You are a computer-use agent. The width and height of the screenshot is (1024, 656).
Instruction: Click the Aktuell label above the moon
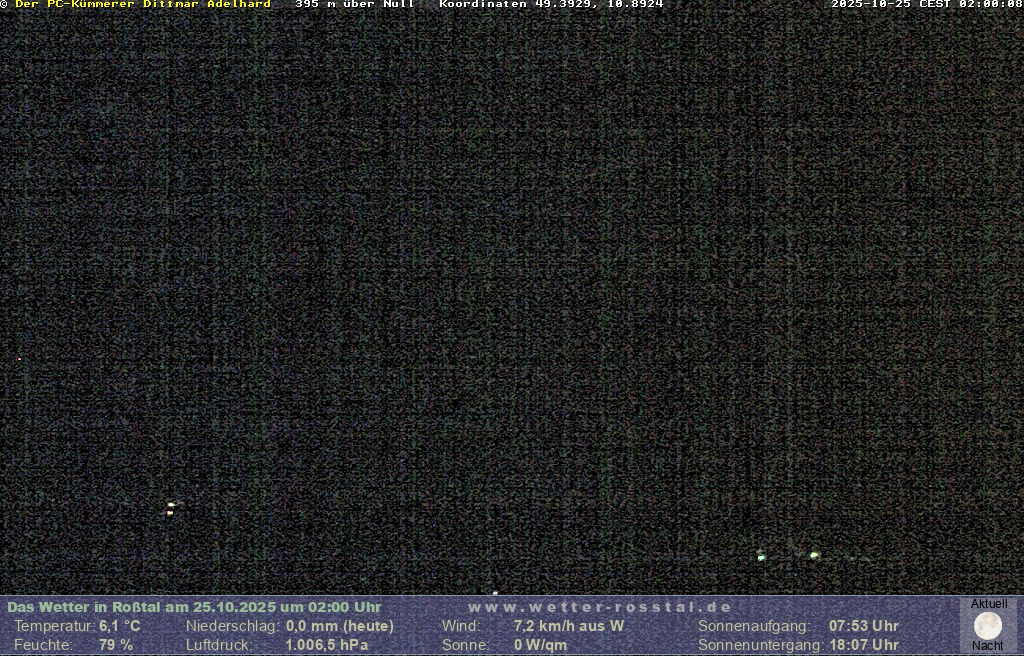988,604
